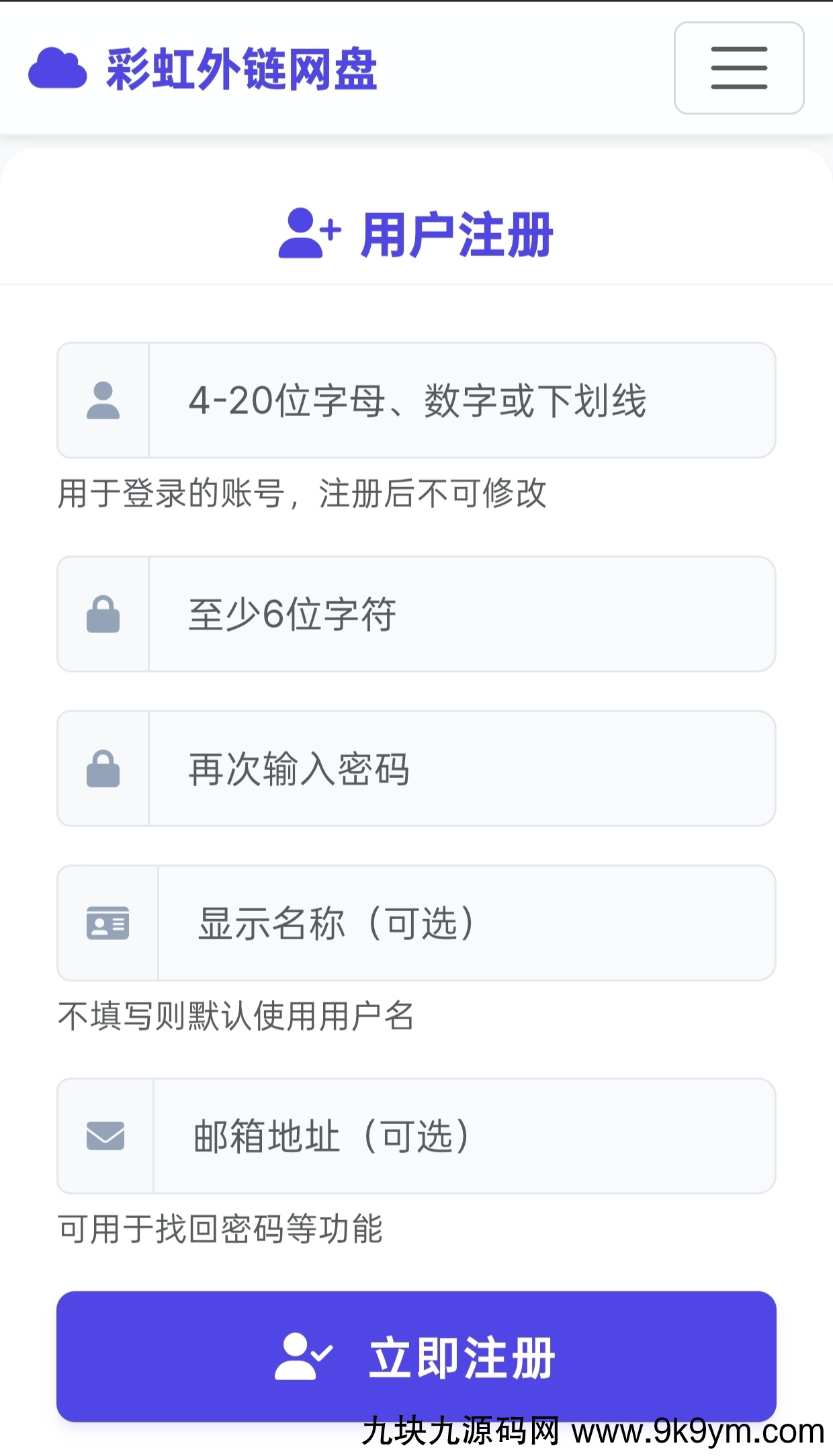Focus the 邮箱地址（可选）input field
Screen dimensions: 833x1456
point(464,1136)
